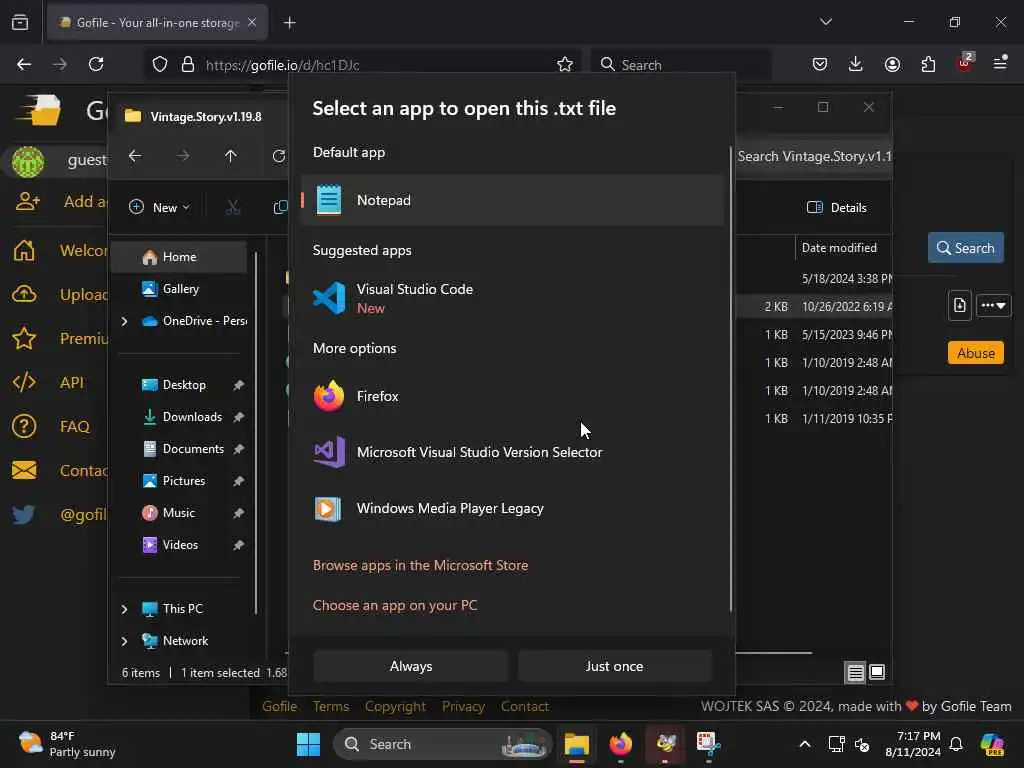
Task: Open the Gofile more options dropdown
Action: tap(993, 305)
